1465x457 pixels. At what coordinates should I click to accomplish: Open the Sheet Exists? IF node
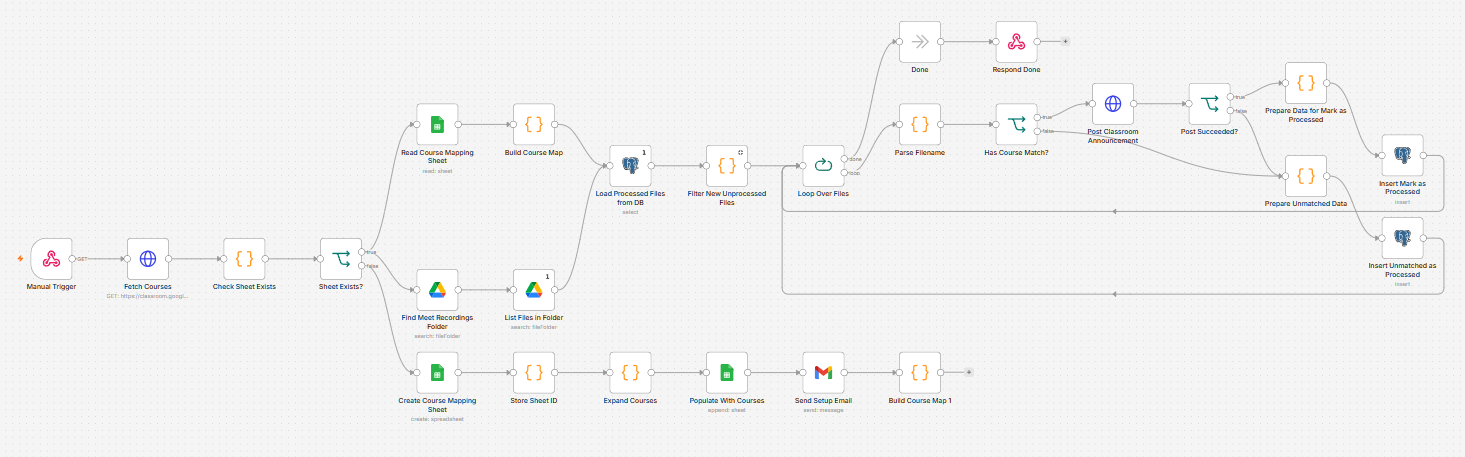point(341,259)
